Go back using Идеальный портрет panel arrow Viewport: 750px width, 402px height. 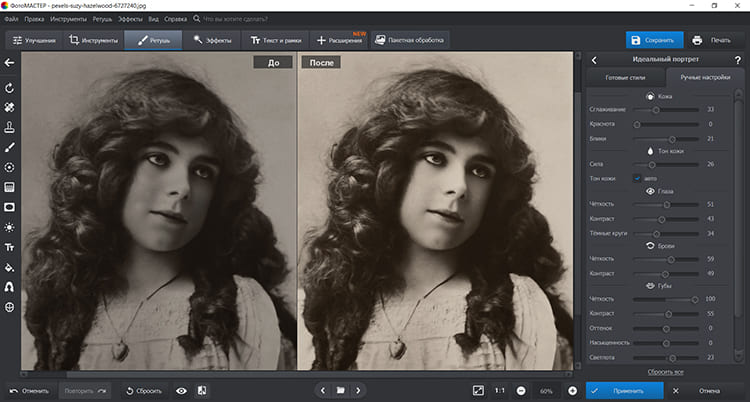click(593, 61)
